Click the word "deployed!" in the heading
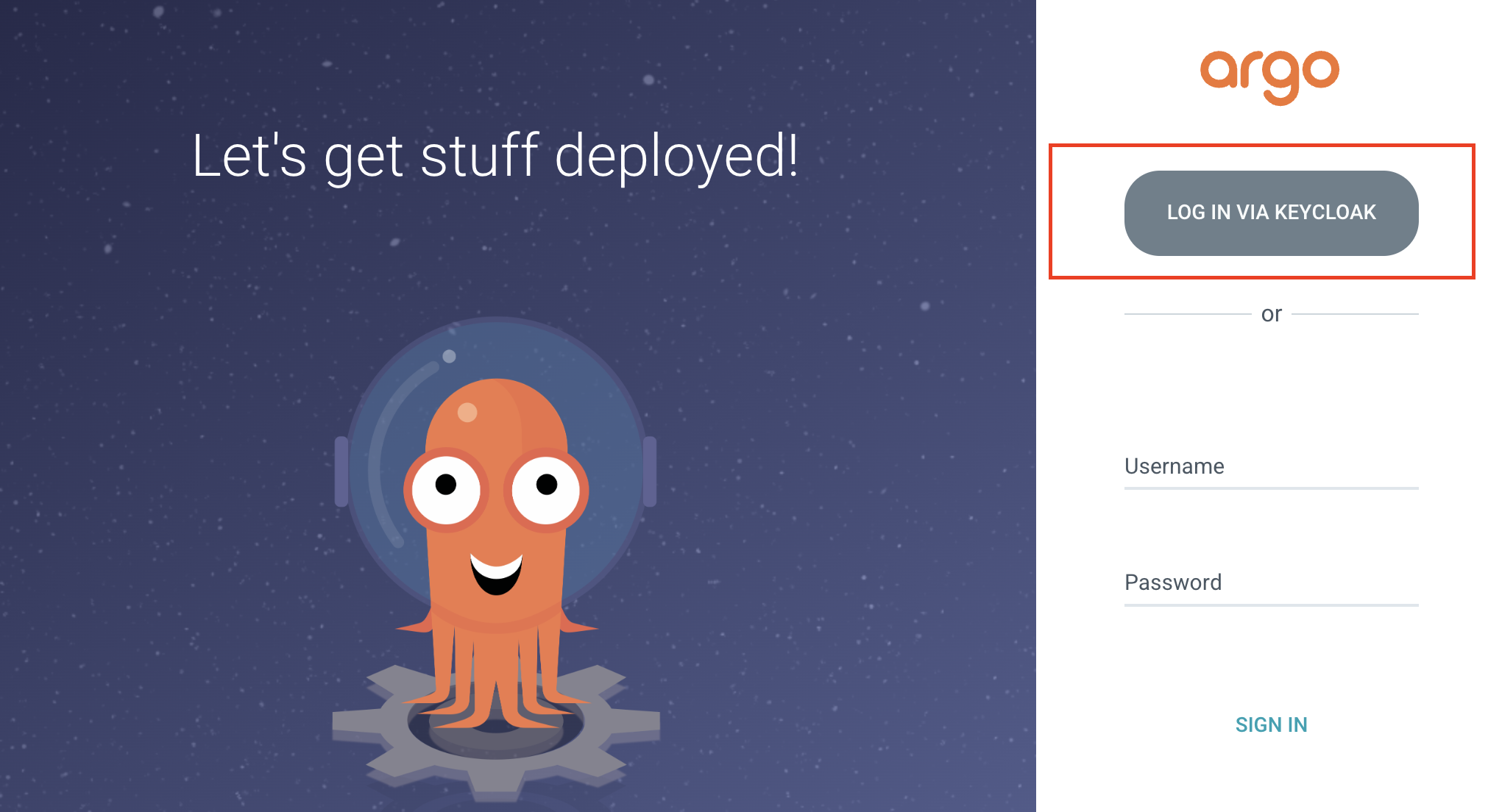 (676, 157)
